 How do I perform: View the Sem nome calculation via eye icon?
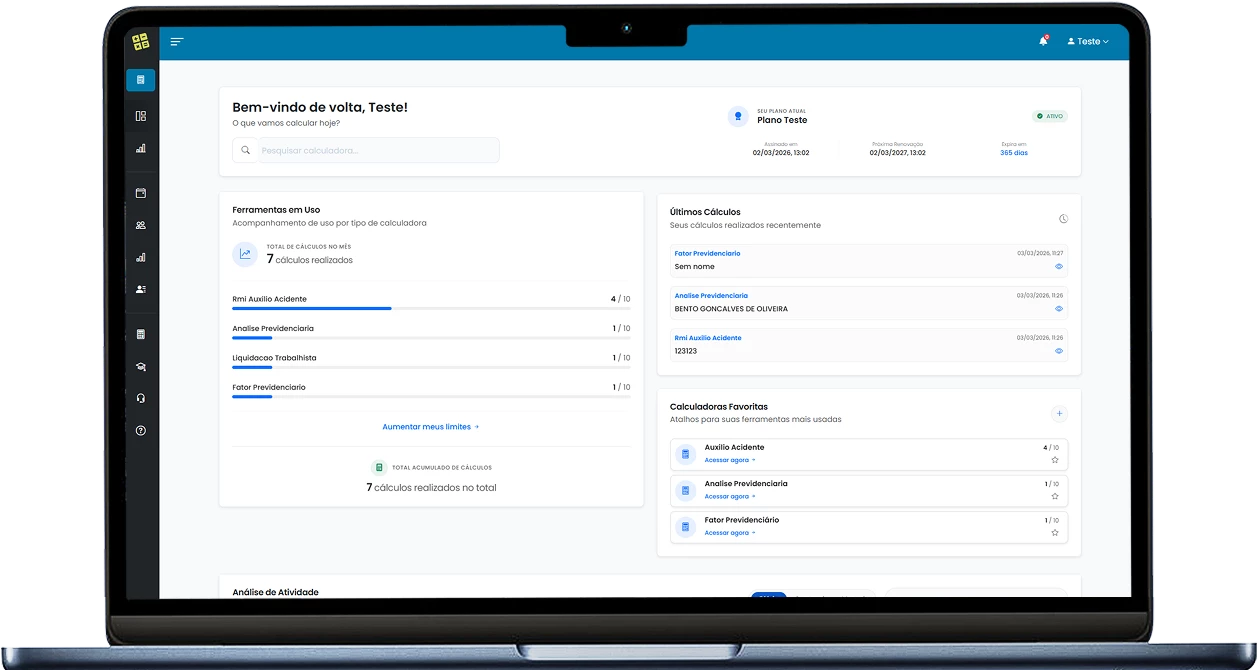(1059, 267)
